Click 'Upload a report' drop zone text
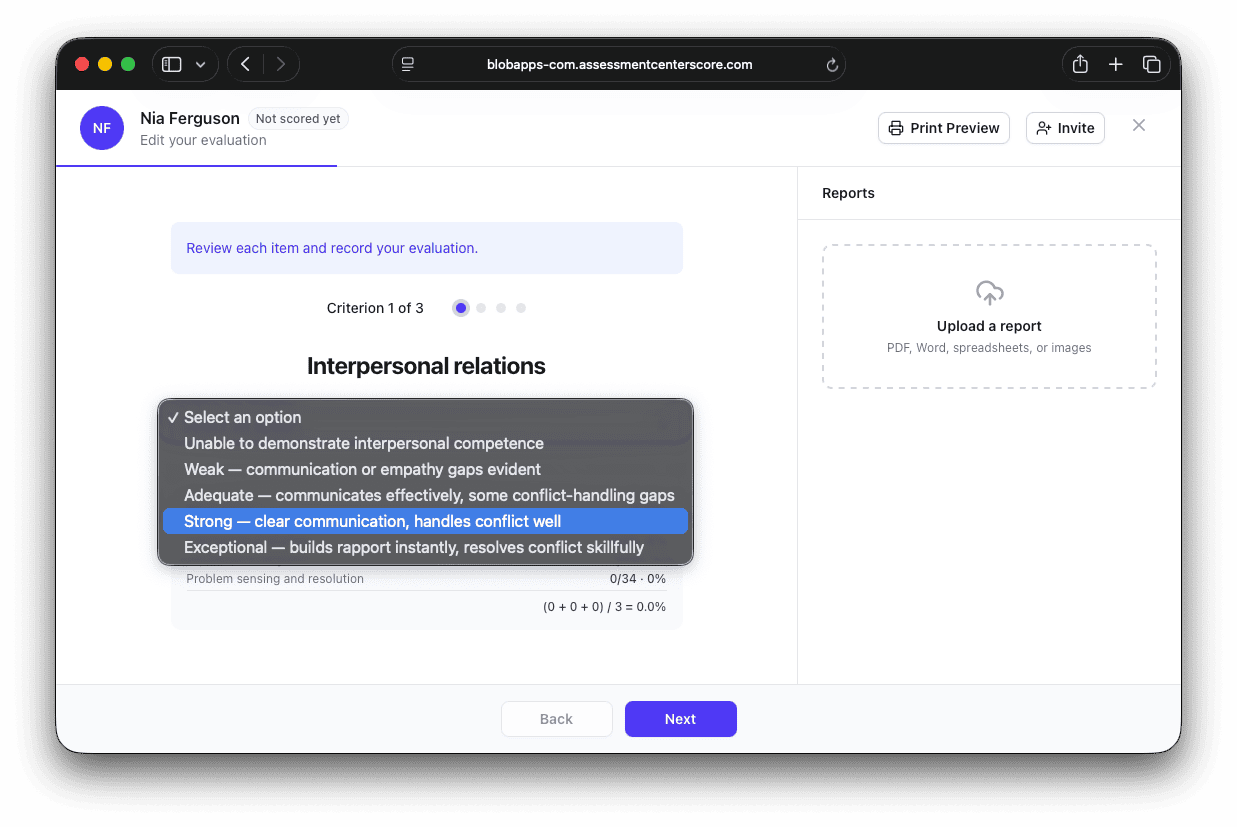Image resolution: width=1237 pixels, height=827 pixels. pyautogui.click(x=989, y=326)
